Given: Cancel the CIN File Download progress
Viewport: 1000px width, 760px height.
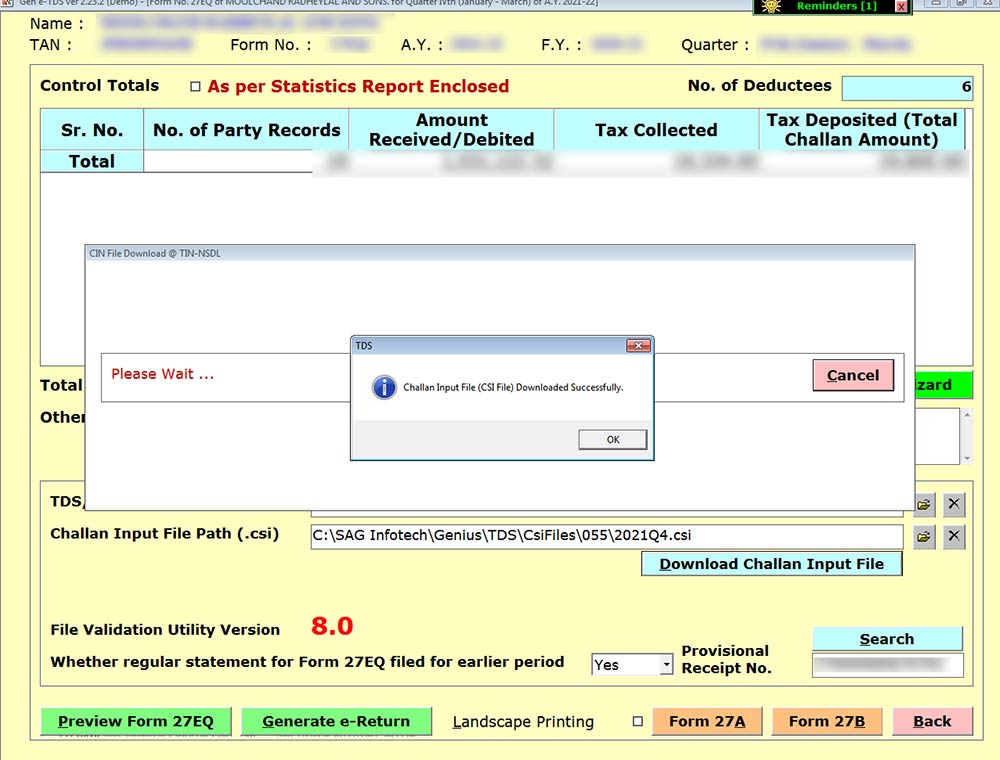Looking at the screenshot, I should (x=853, y=375).
